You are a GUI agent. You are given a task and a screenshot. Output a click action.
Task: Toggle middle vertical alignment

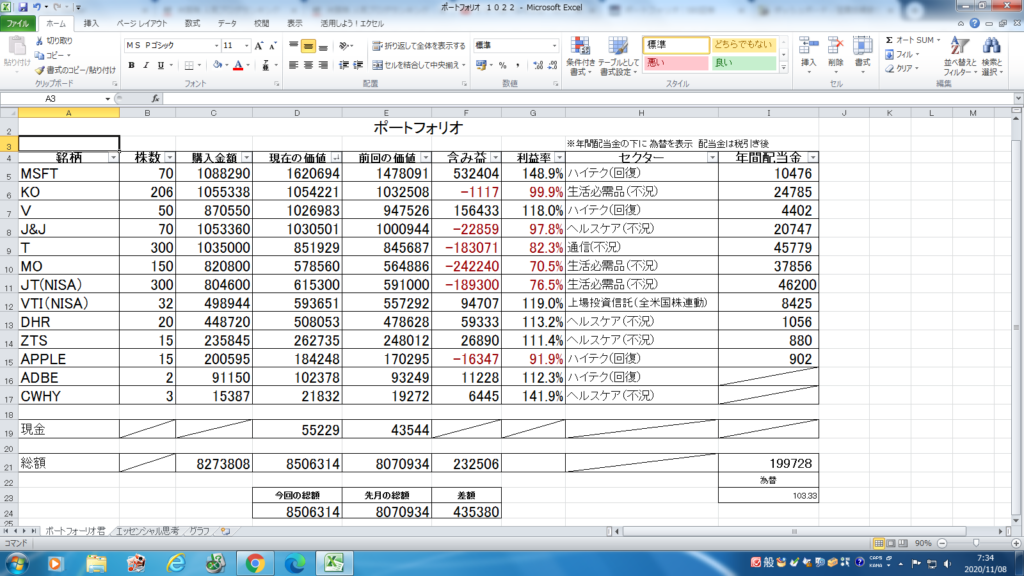tap(308, 46)
